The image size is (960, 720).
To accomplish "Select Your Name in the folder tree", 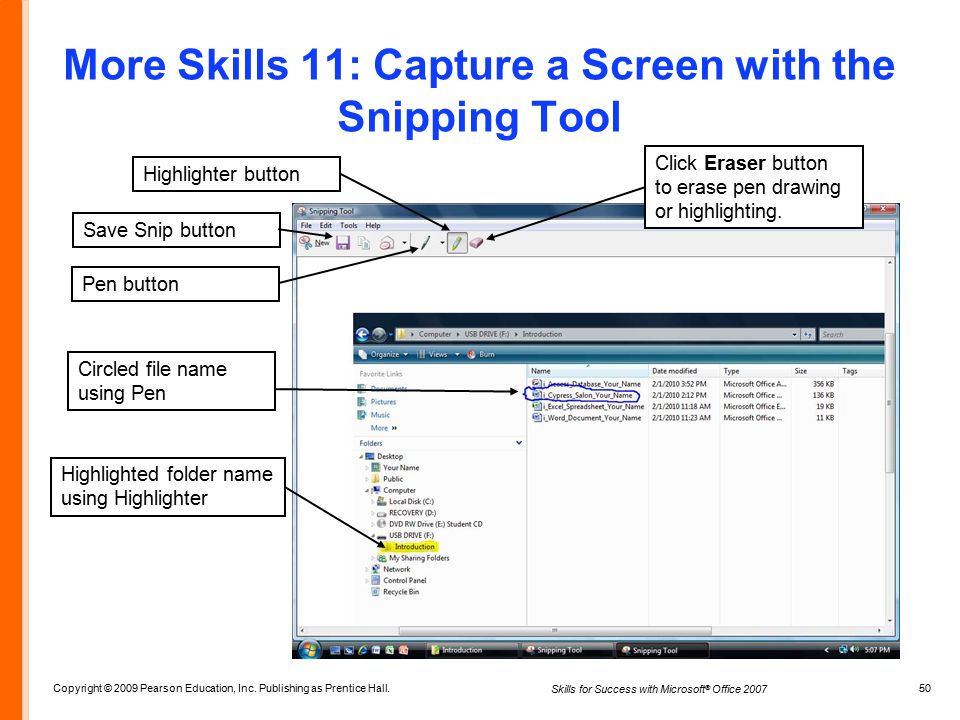I will coord(401,468).
